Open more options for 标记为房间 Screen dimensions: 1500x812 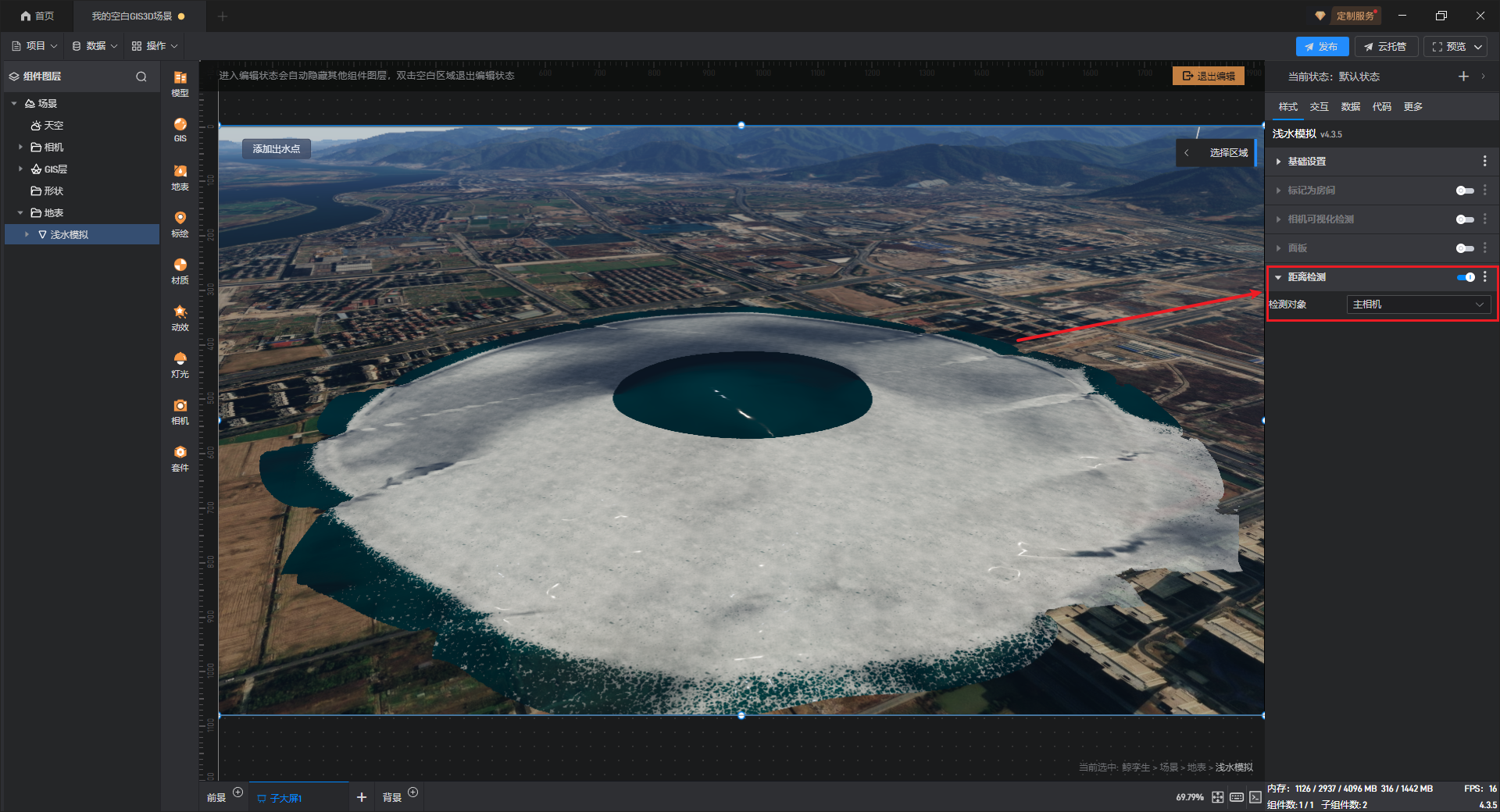pyautogui.click(x=1485, y=190)
